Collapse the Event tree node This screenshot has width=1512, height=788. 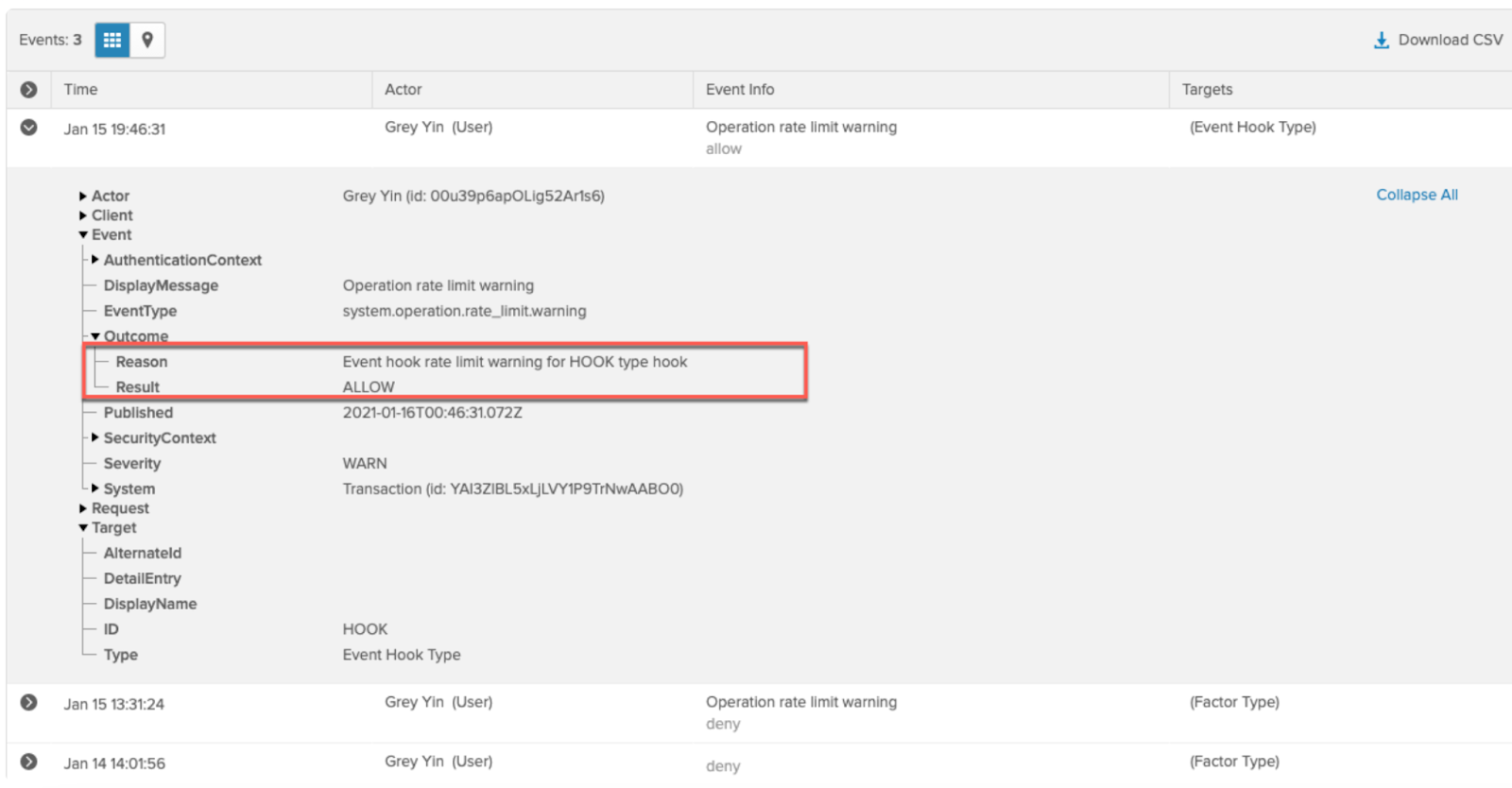coord(83,235)
